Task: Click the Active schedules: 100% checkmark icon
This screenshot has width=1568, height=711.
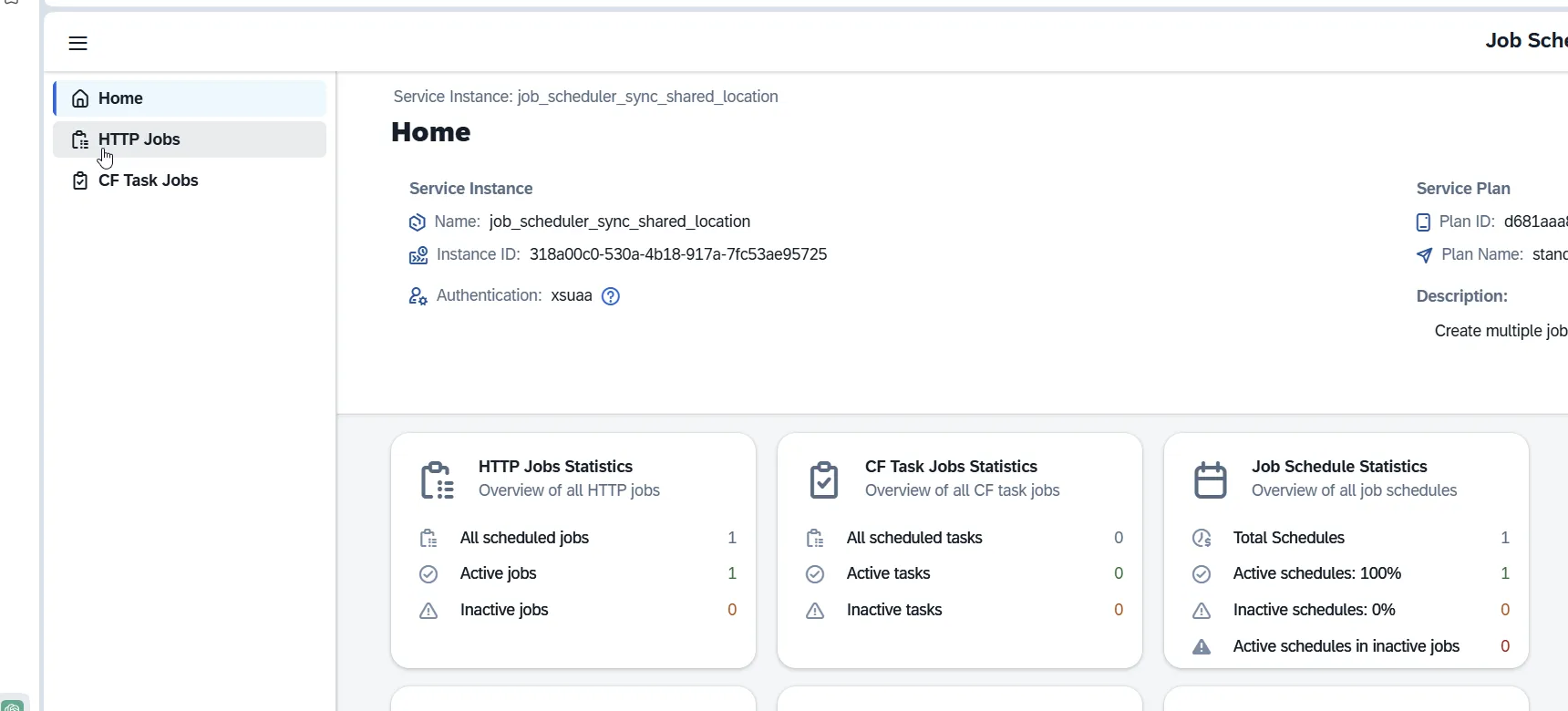Action: (1202, 574)
